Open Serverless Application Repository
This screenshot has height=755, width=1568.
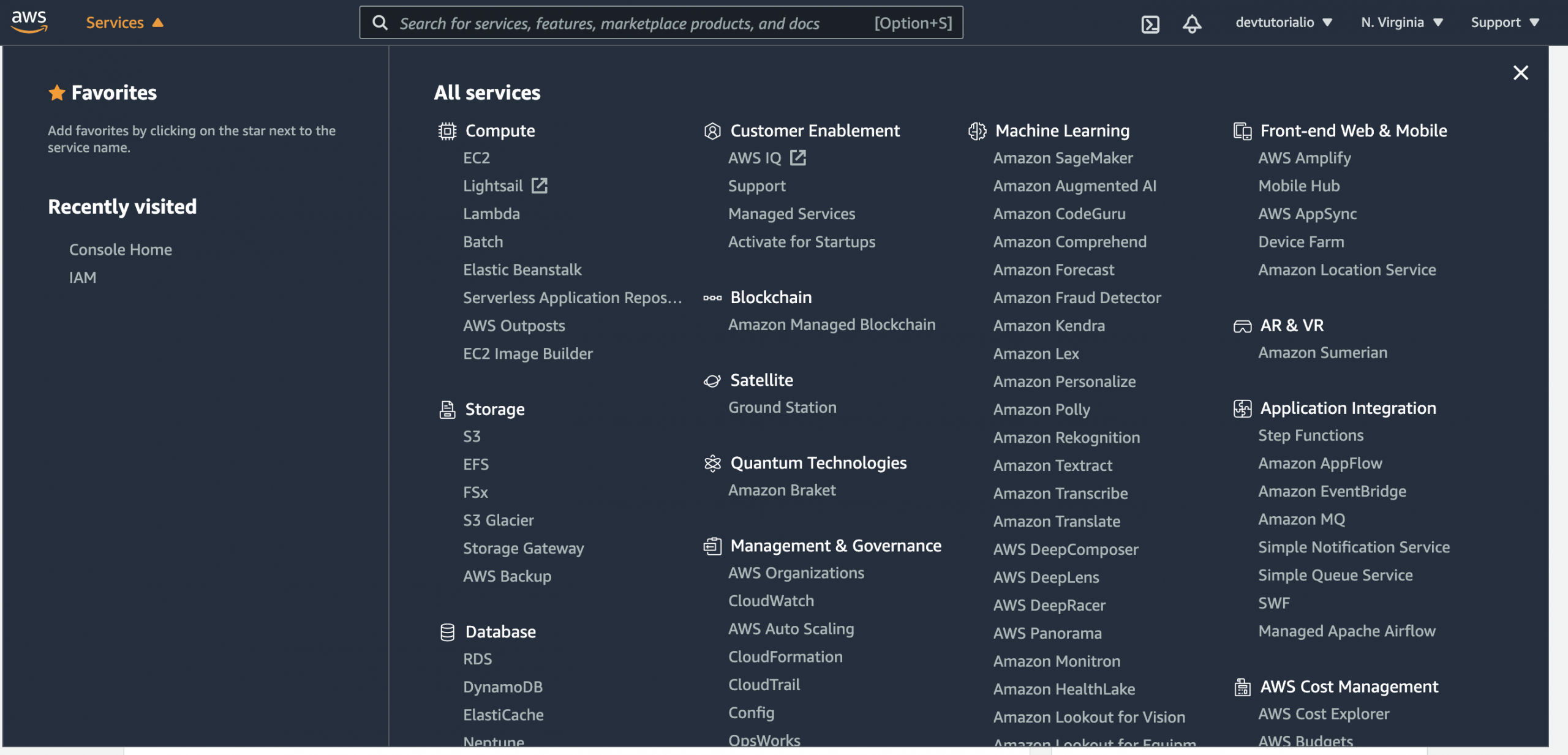573,298
